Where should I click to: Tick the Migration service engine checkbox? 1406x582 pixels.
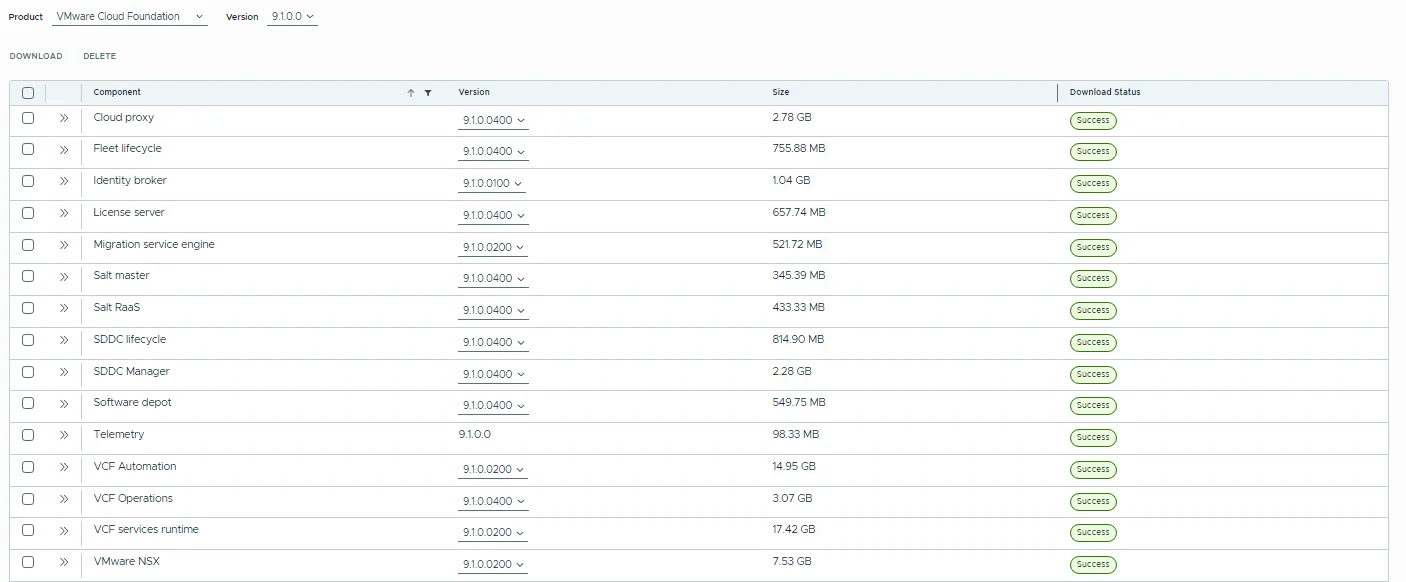click(x=28, y=245)
